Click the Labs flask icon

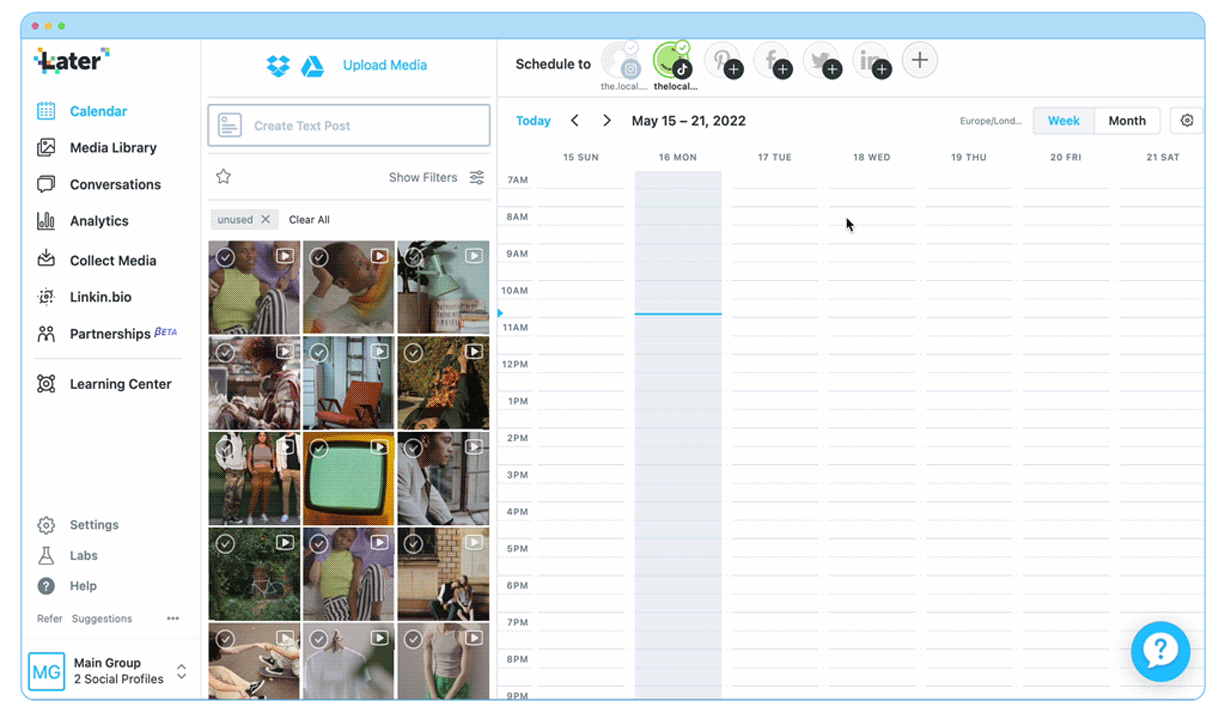click(46, 555)
